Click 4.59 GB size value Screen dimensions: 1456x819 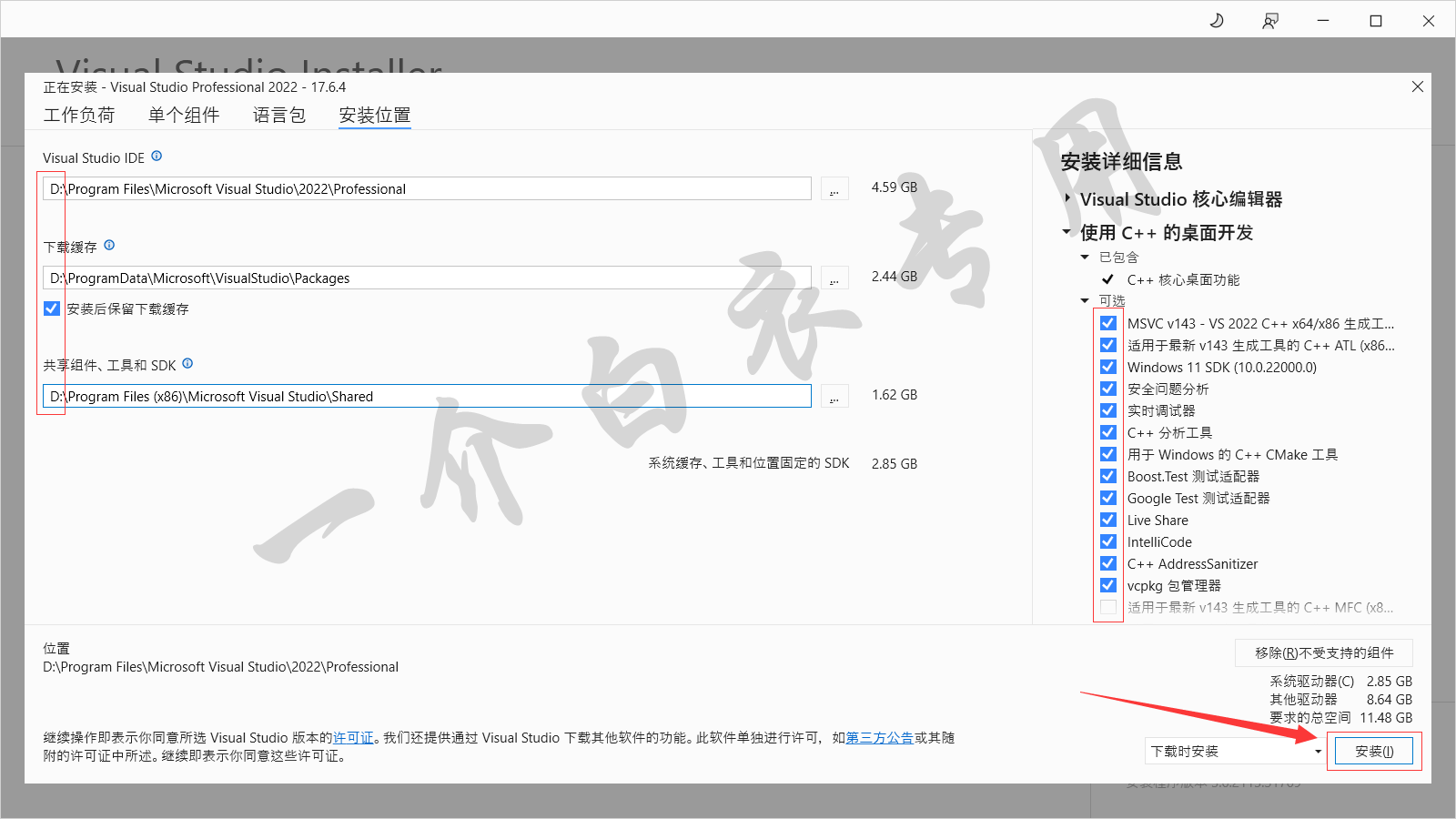(895, 187)
